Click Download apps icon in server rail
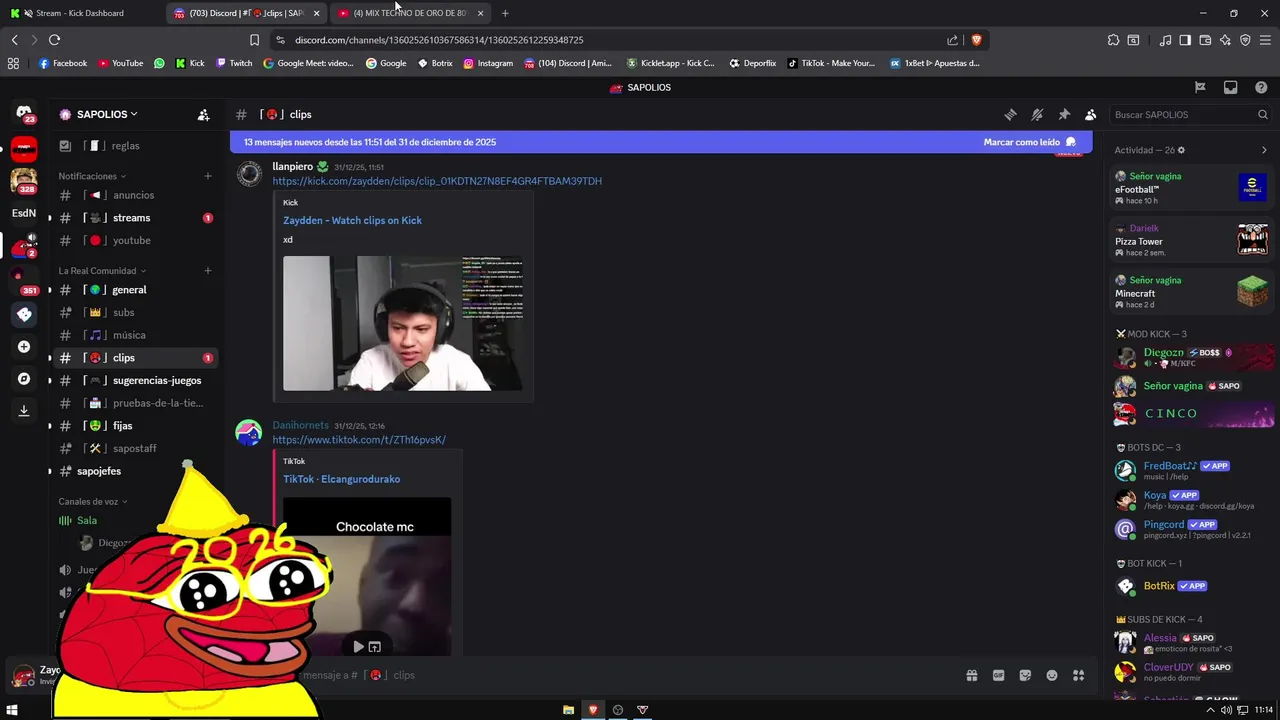Image resolution: width=1280 pixels, height=720 pixels. pyautogui.click(x=24, y=411)
